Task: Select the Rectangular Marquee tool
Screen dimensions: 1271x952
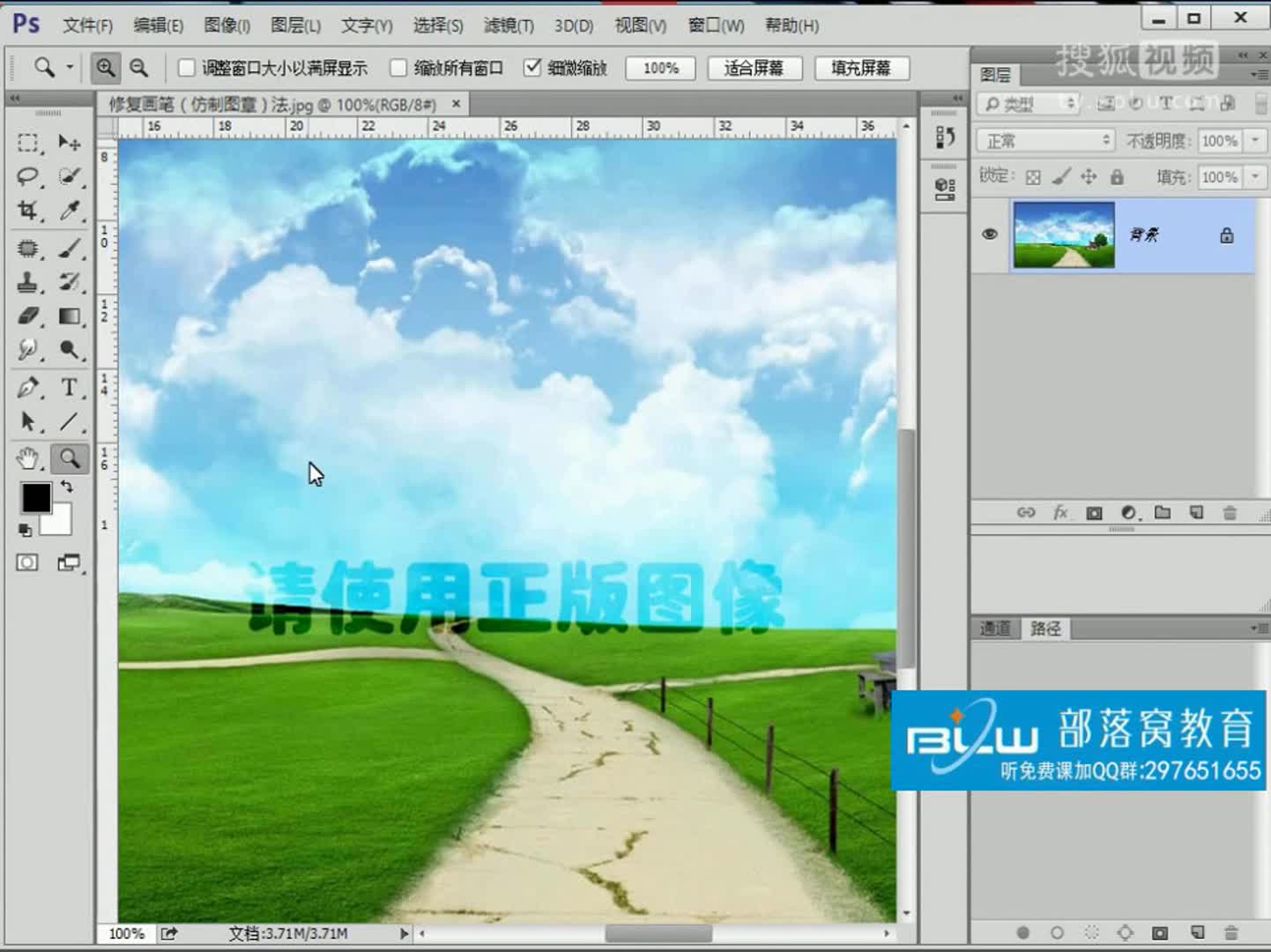Action: click(27, 142)
